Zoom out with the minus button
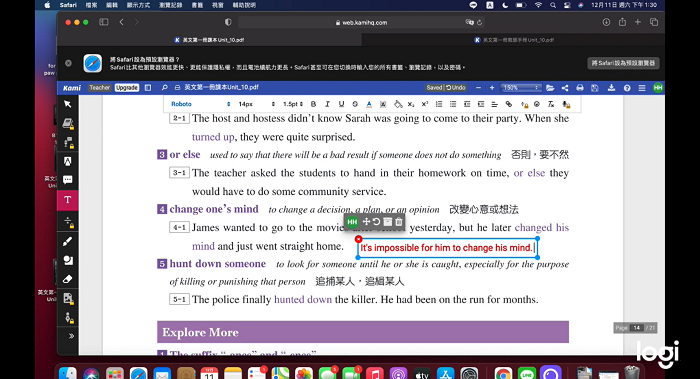The width and height of the screenshot is (700, 379). (x=478, y=88)
